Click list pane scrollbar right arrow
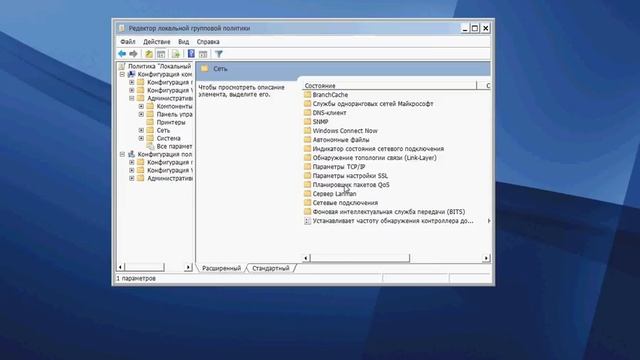Viewport: 640px width, 360px height. [x=486, y=258]
